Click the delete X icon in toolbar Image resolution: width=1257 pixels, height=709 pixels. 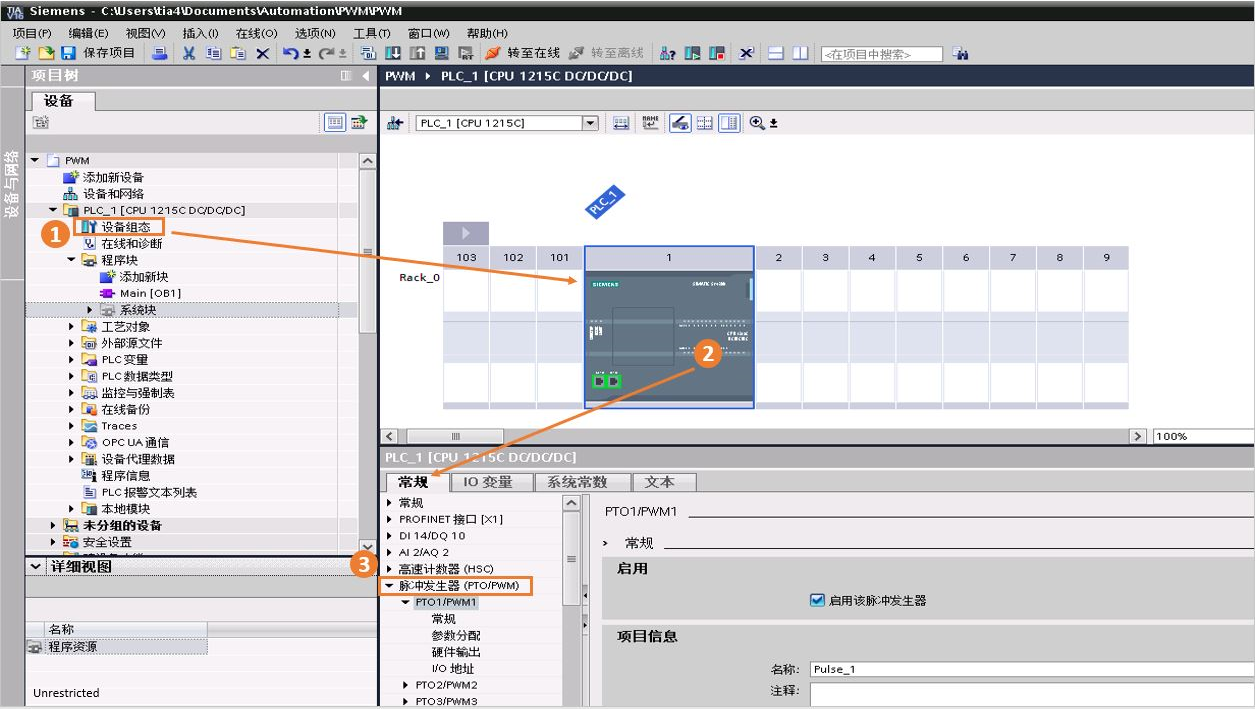click(262, 53)
